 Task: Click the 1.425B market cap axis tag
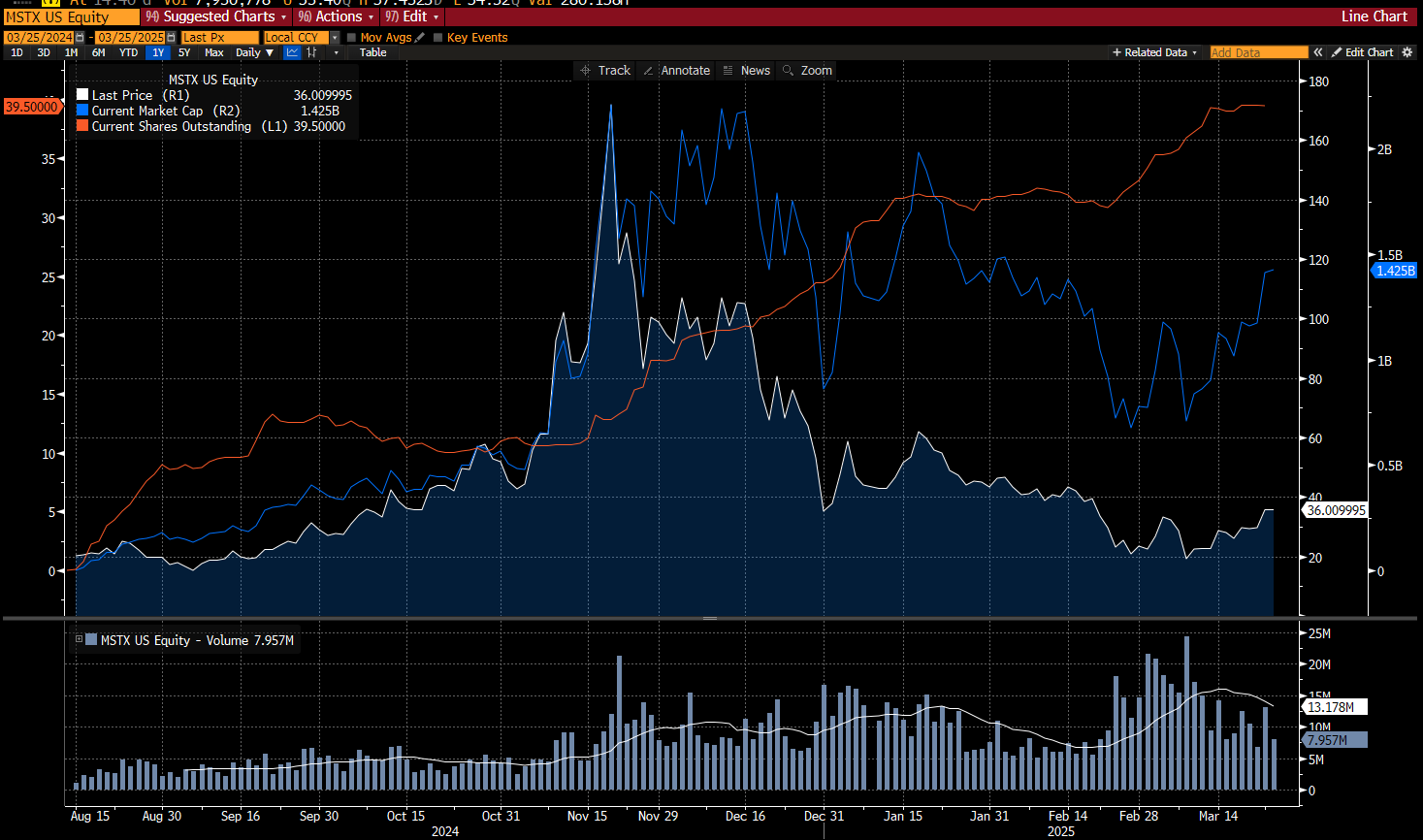tap(1395, 271)
